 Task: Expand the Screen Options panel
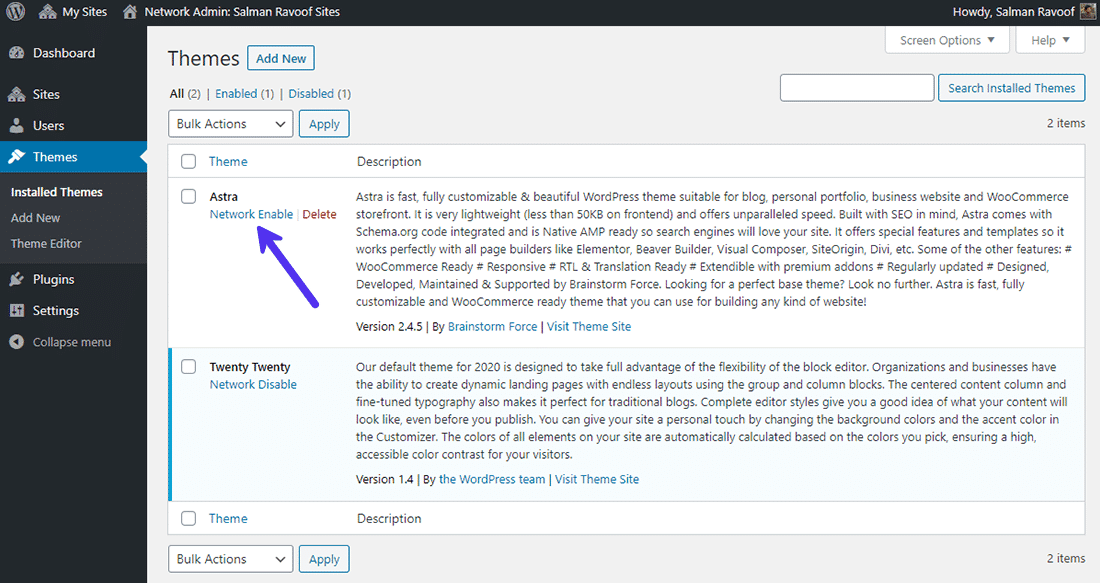[946, 39]
